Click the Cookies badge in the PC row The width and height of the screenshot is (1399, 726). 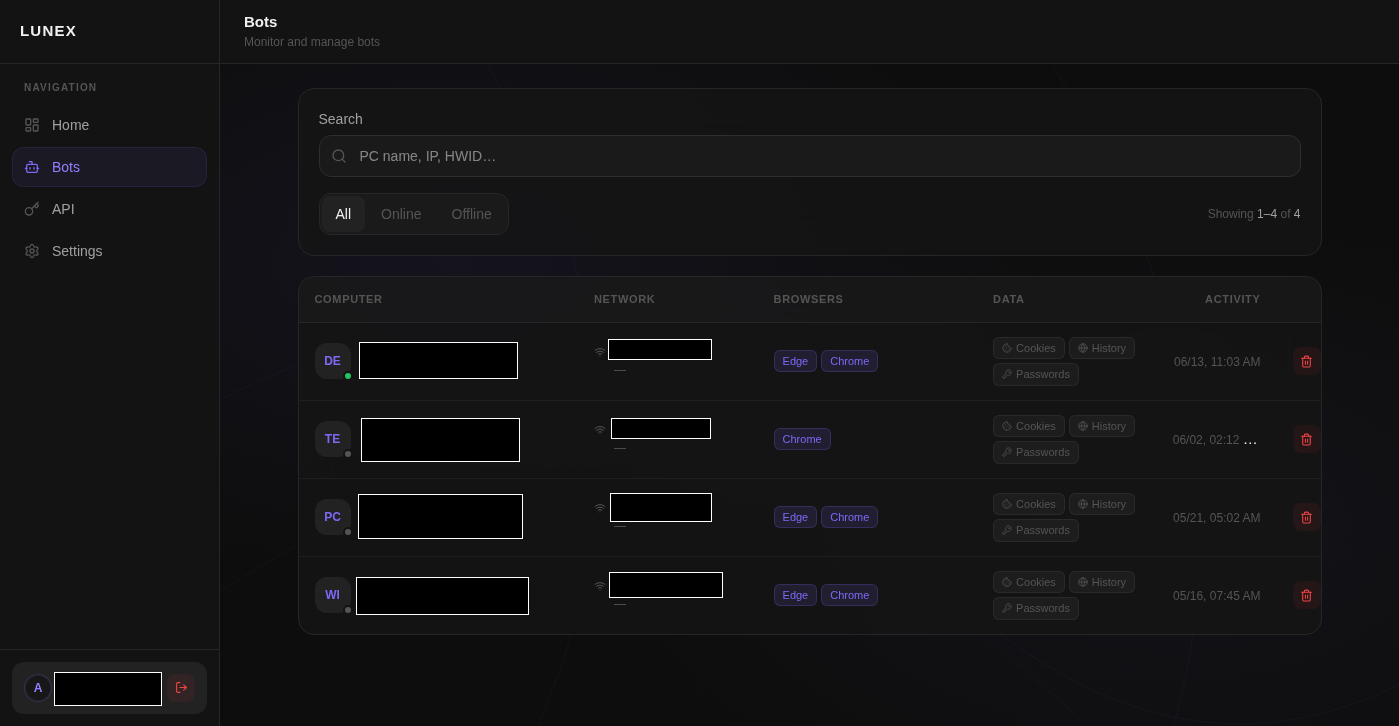(1029, 504)
